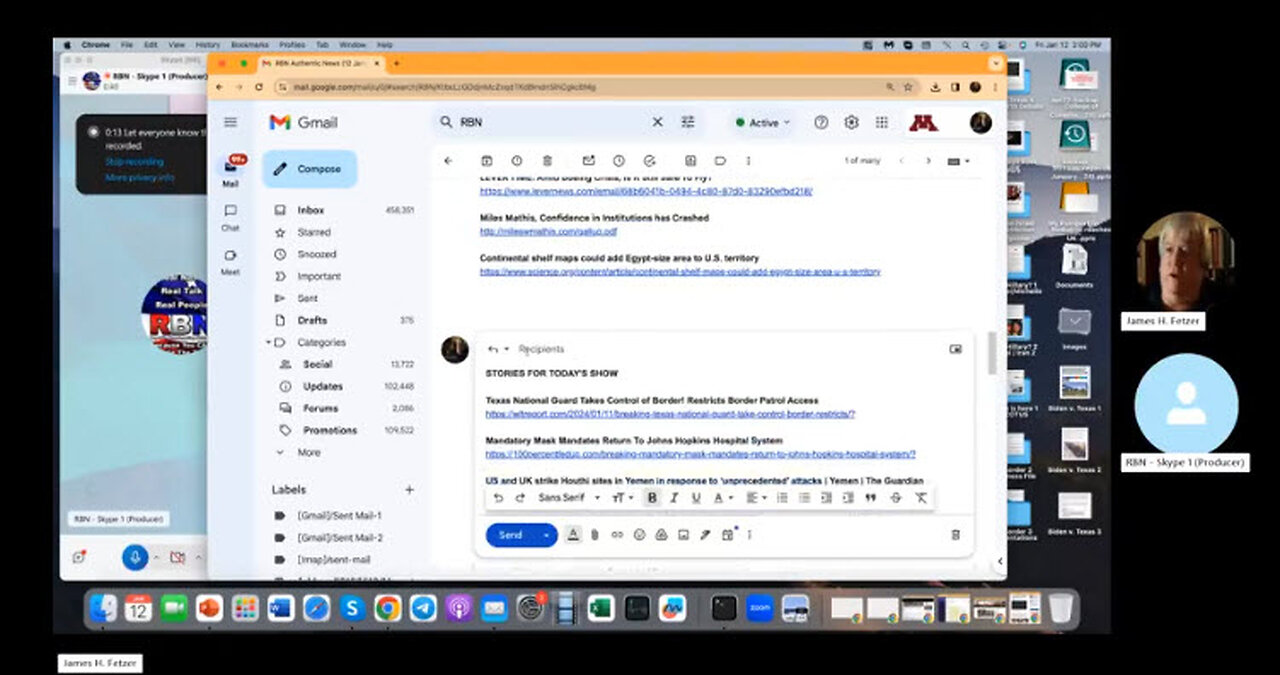Open the 100percentfedup mask mandates link
1280x675 pixels.
700,454
